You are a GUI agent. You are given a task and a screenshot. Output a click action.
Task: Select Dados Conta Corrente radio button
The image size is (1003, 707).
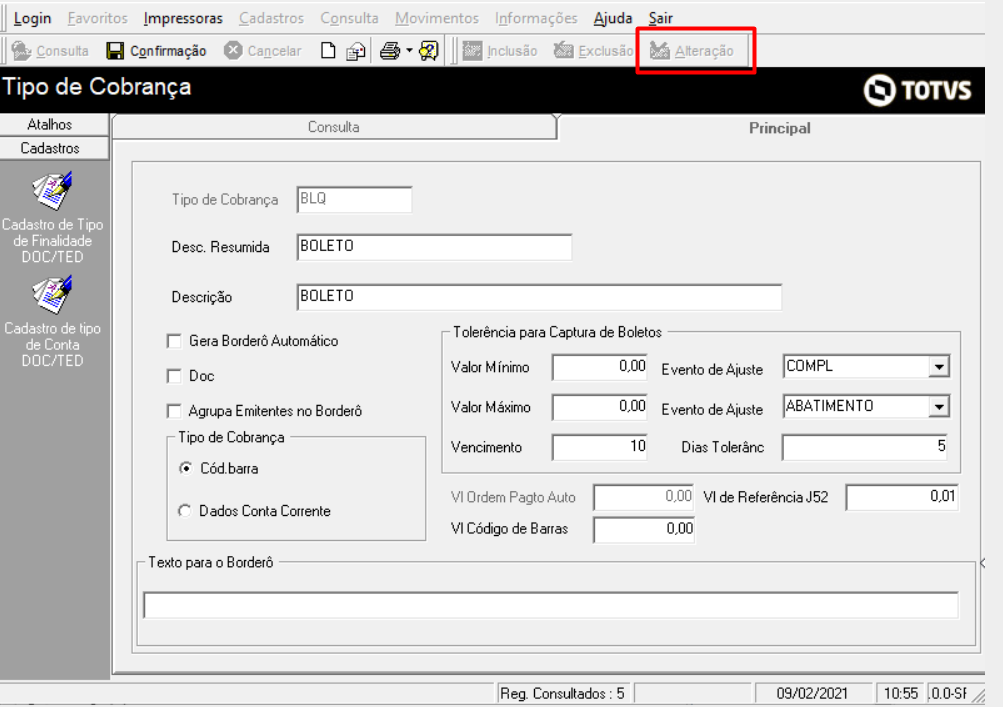click(x=185, y=511)
